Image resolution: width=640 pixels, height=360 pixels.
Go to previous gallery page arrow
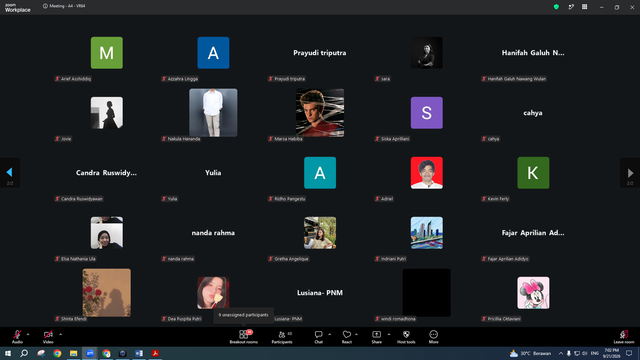(x=10, y=173)
